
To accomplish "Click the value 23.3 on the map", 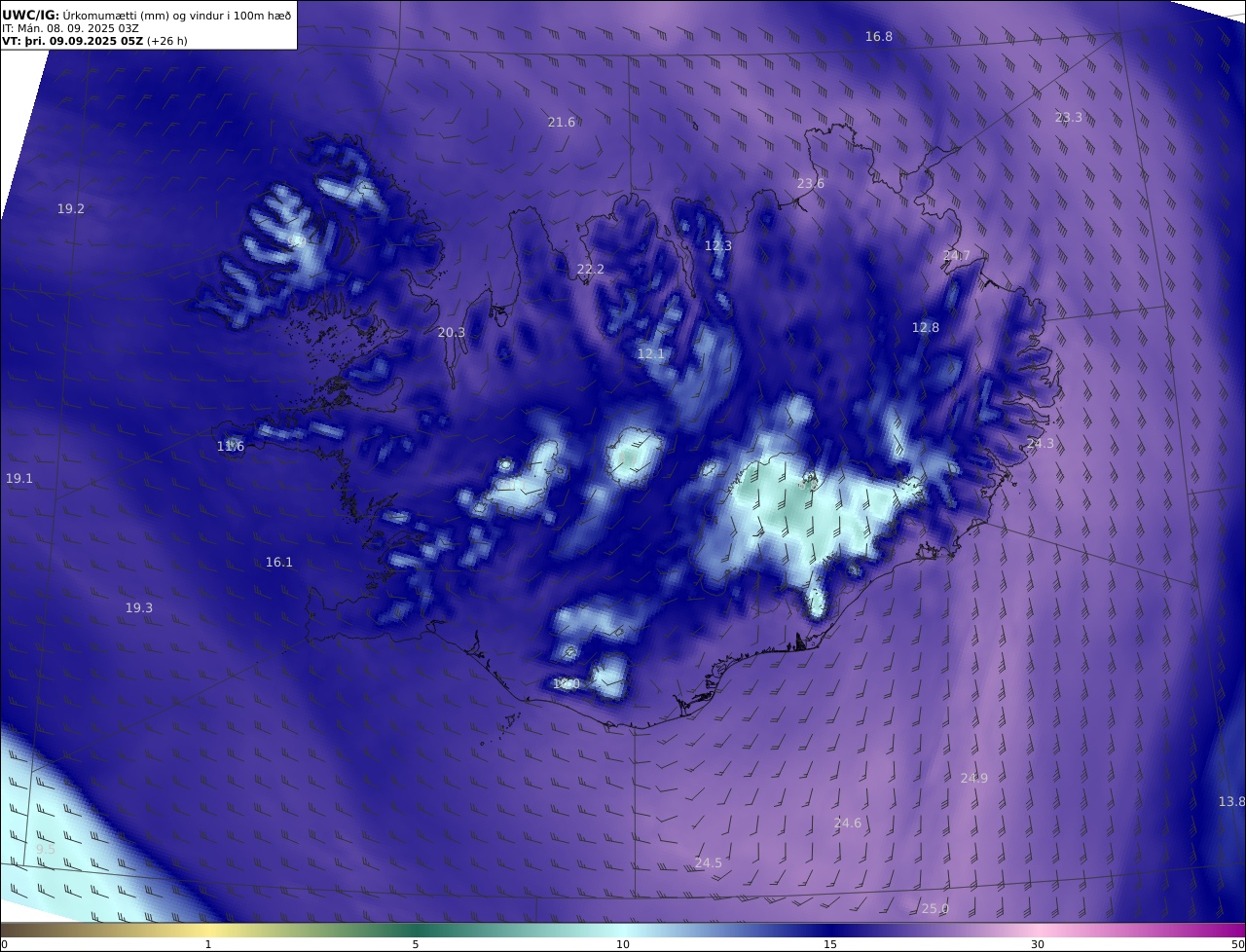I will pyautogui.click(x=1069, y=117).
